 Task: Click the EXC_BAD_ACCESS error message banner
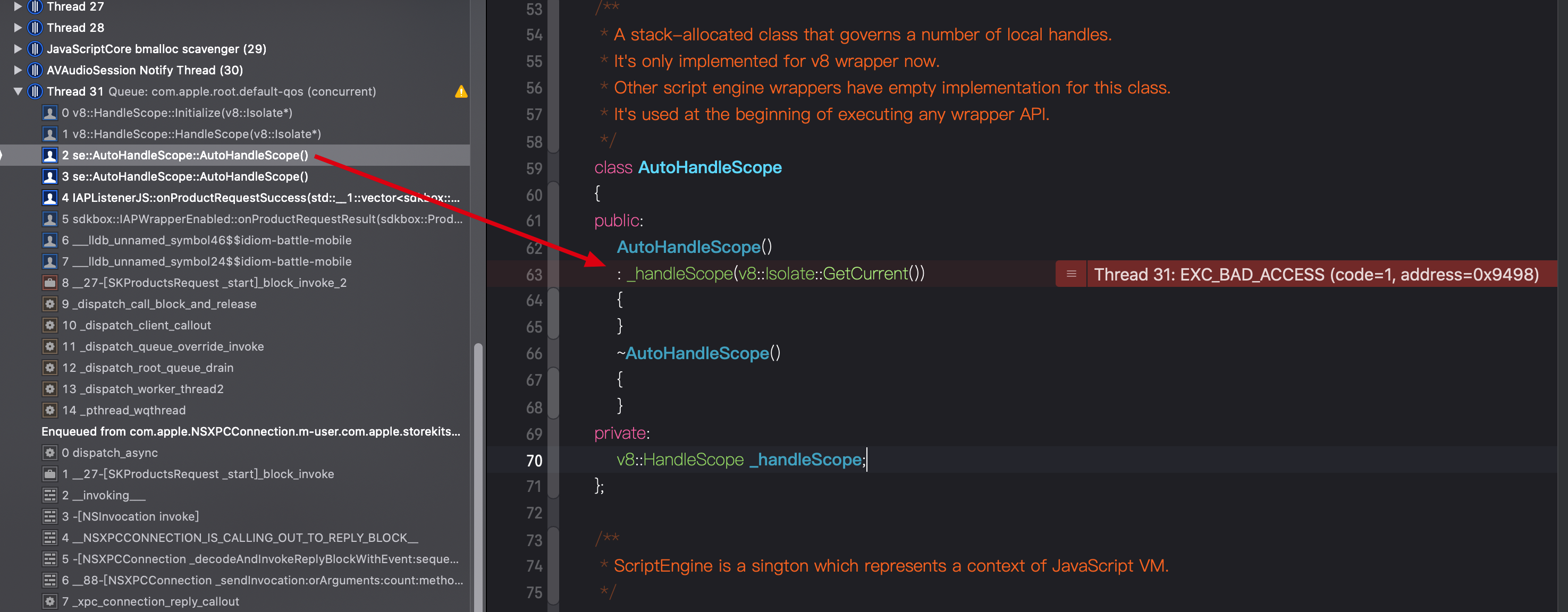pyautogui.click(x=1316, y=274)
